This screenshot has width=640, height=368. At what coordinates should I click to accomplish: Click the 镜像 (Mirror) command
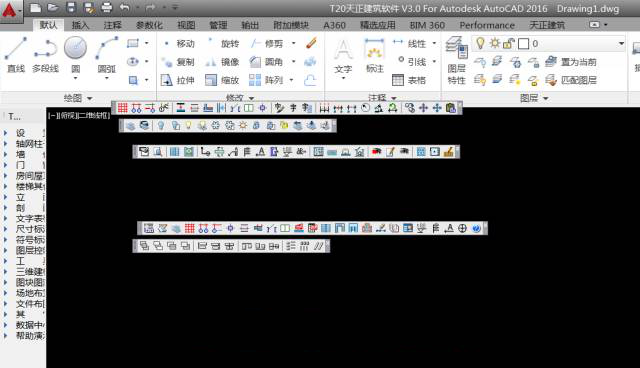(223, 62)
